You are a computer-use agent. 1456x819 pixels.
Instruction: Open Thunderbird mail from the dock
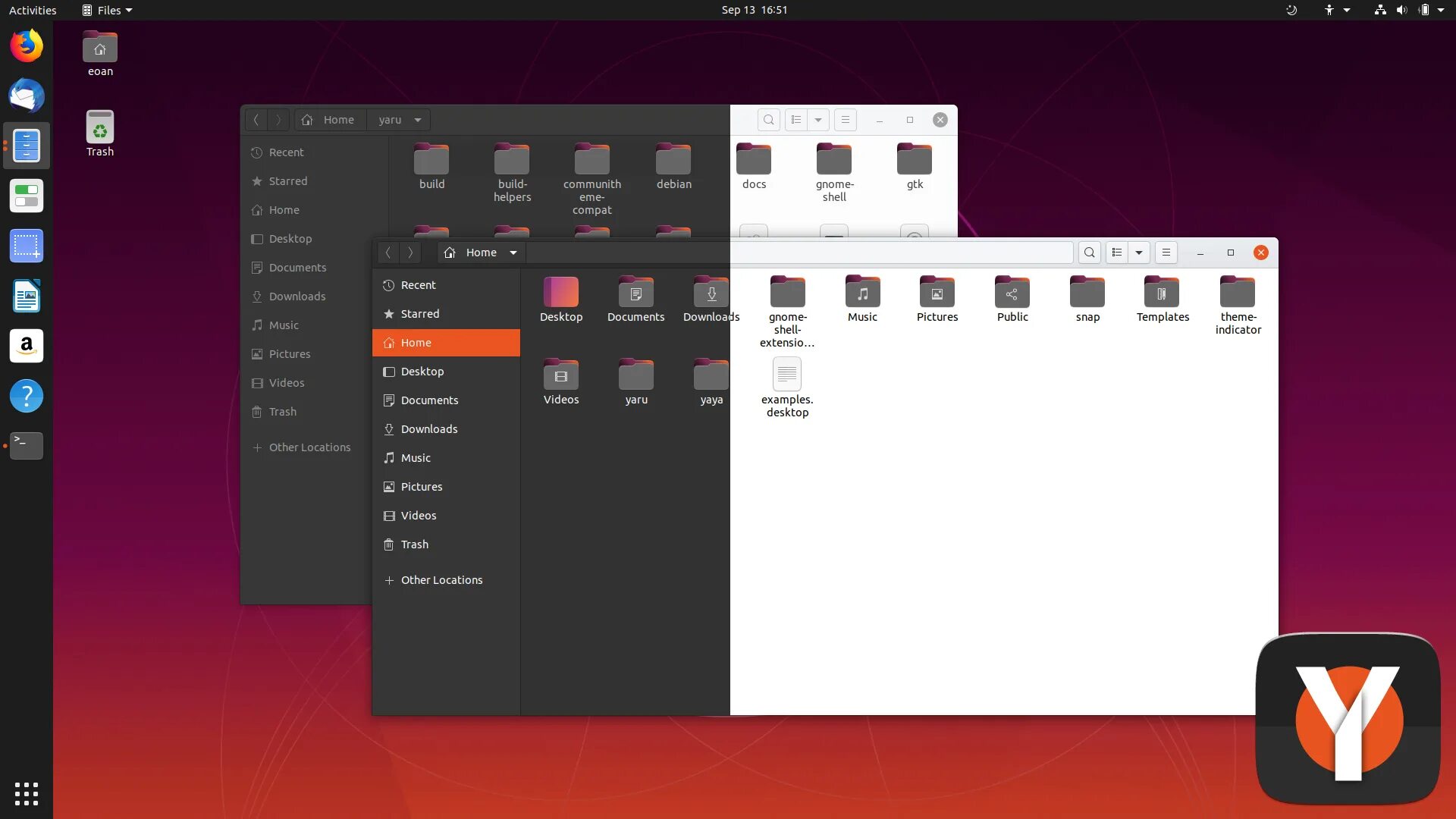point(27,96)
